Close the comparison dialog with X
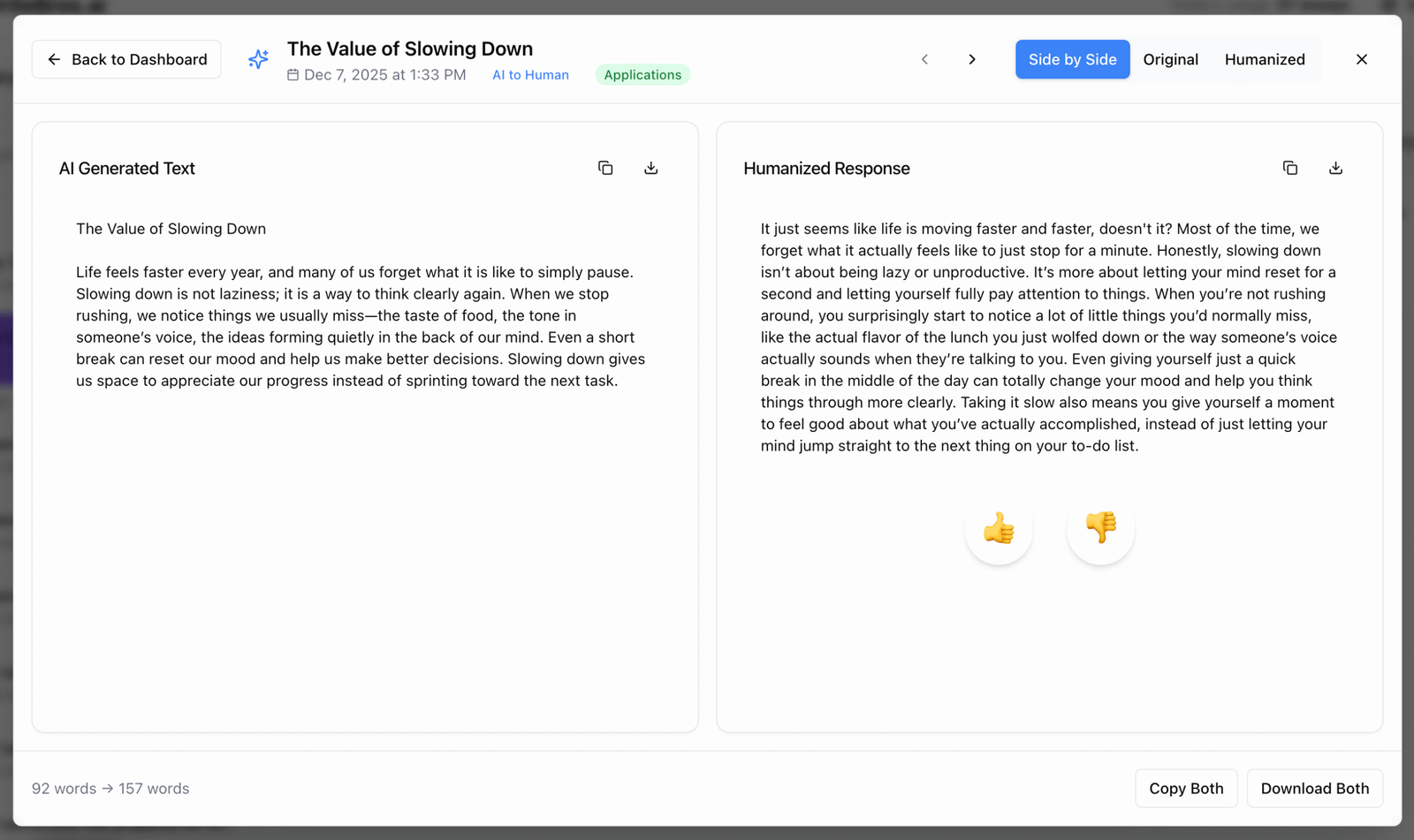The width and height of the screenshot is (1414, 840). tap(1362, 59)
